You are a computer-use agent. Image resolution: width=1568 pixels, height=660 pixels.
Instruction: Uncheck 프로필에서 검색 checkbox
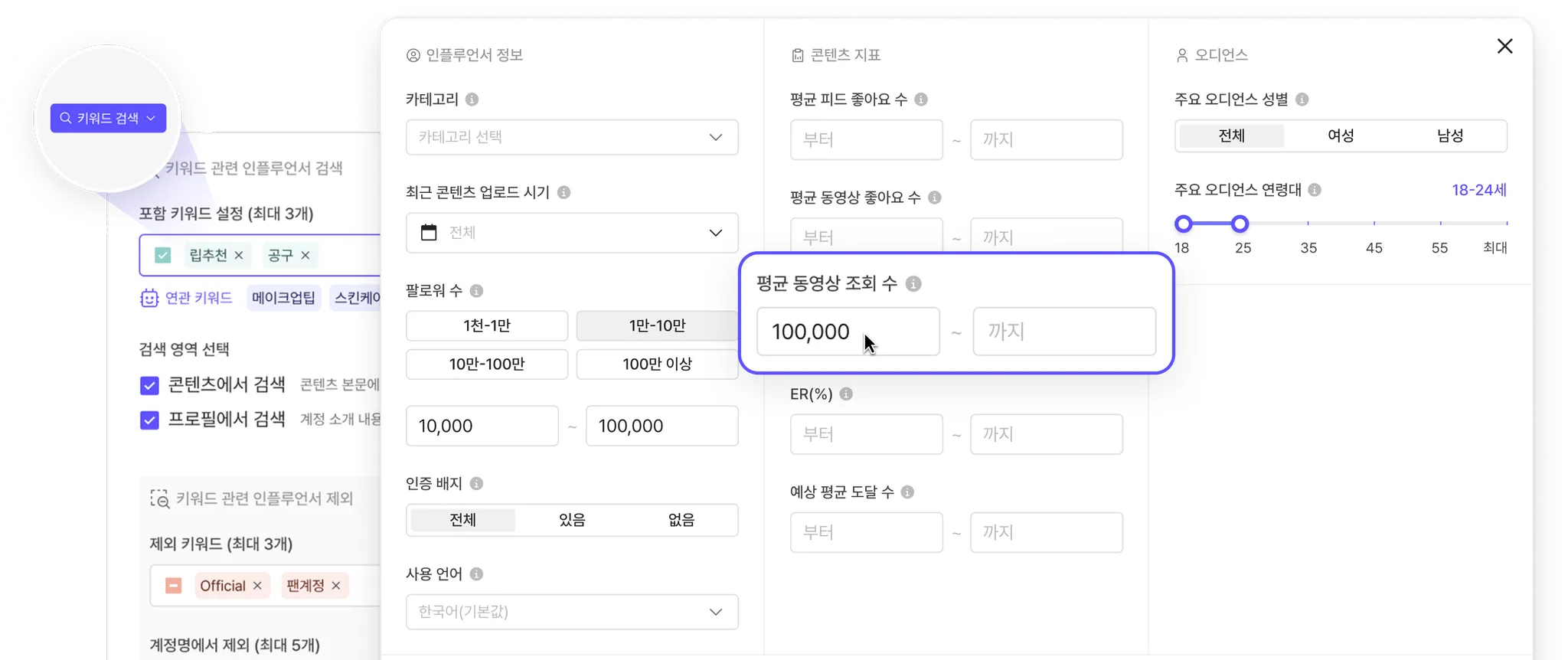pyautogui.click(x=149, y=420)
